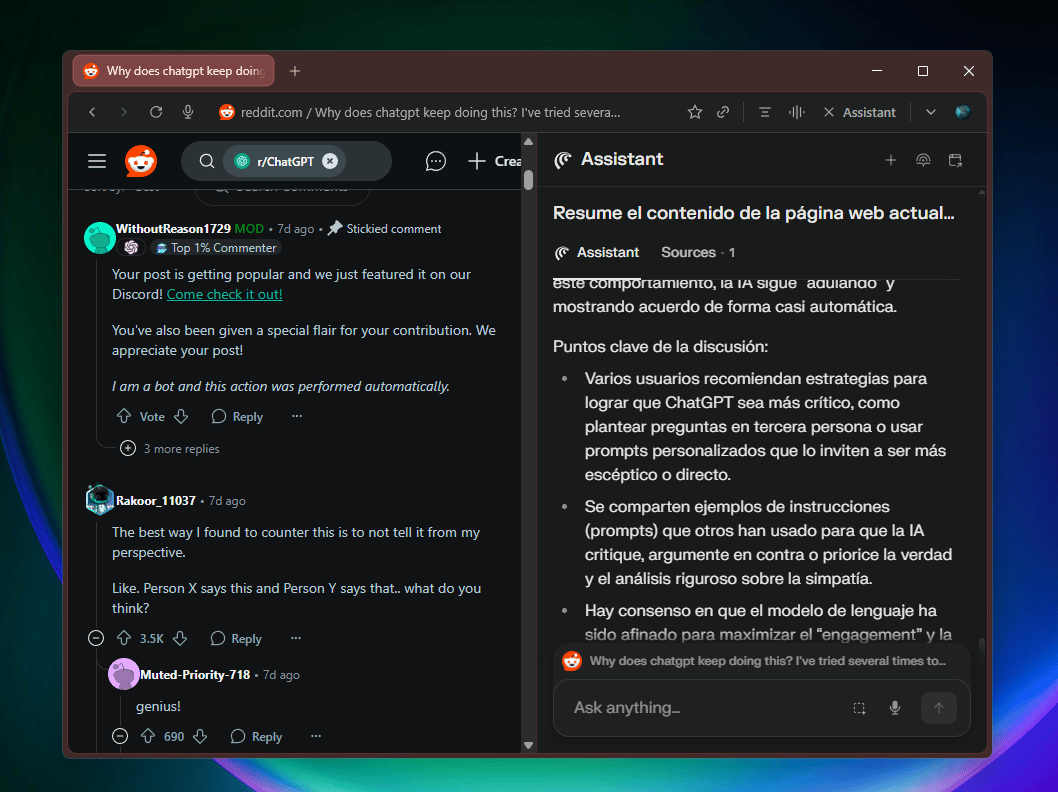Switch to the Sources tab
Image resolution: width=1058 pixels, height=792 pixels.
(x=698, y=252)
